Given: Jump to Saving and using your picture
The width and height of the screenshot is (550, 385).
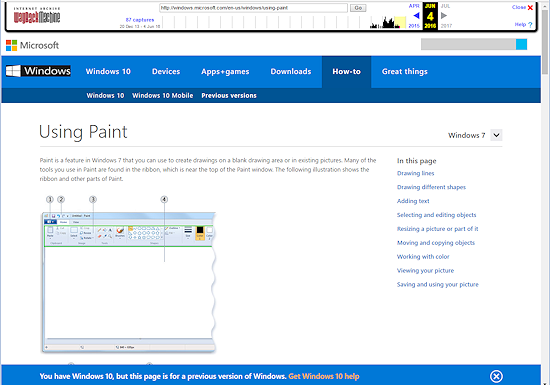Looking at the screenshot, I should pos(437,284).
